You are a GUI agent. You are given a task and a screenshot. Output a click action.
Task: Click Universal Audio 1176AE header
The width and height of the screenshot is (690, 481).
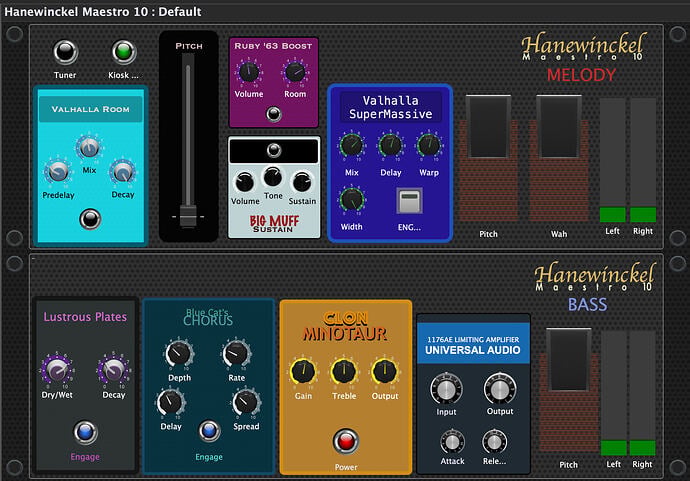pos(473,344)
